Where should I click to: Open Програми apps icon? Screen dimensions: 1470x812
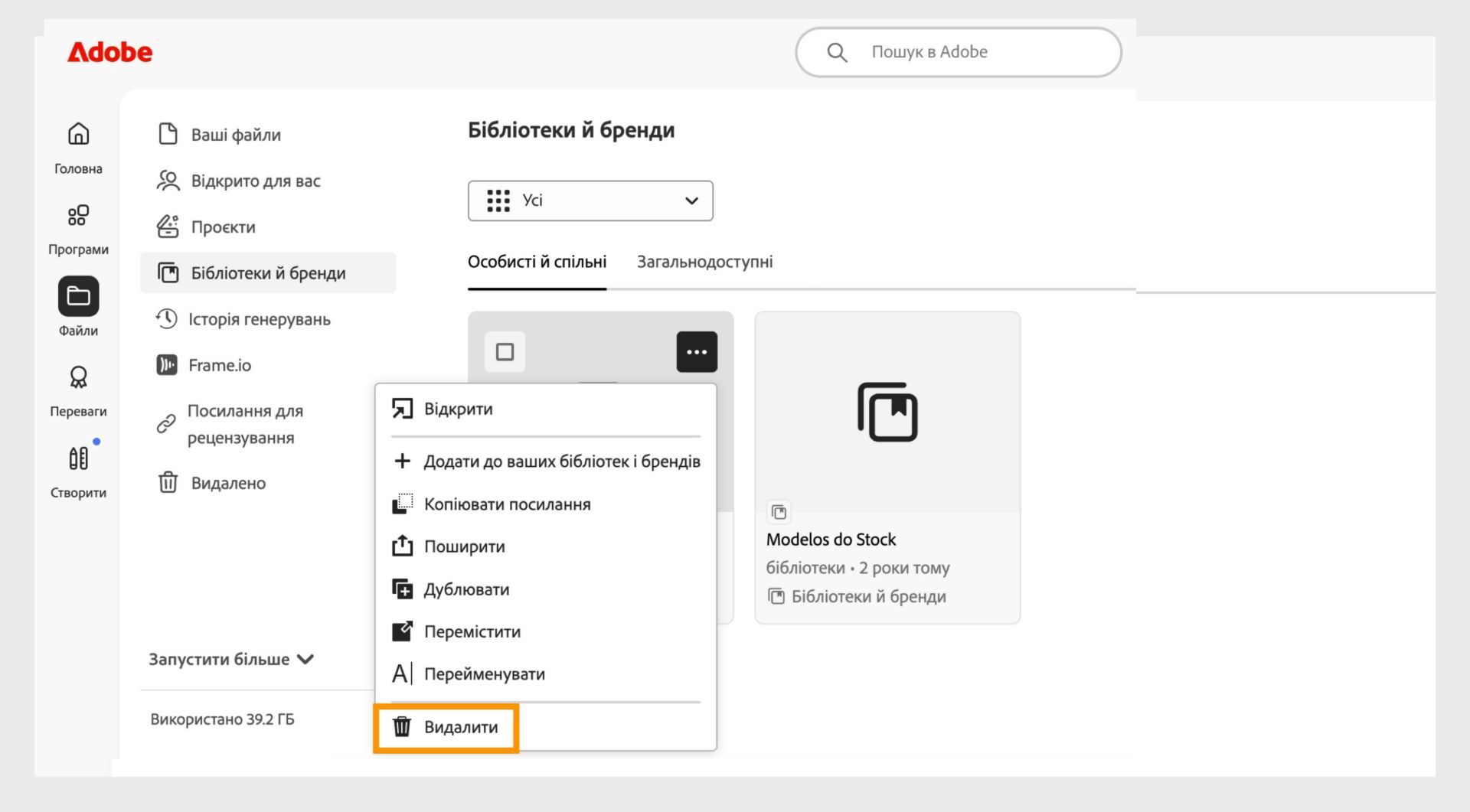(x=78, y=215)
